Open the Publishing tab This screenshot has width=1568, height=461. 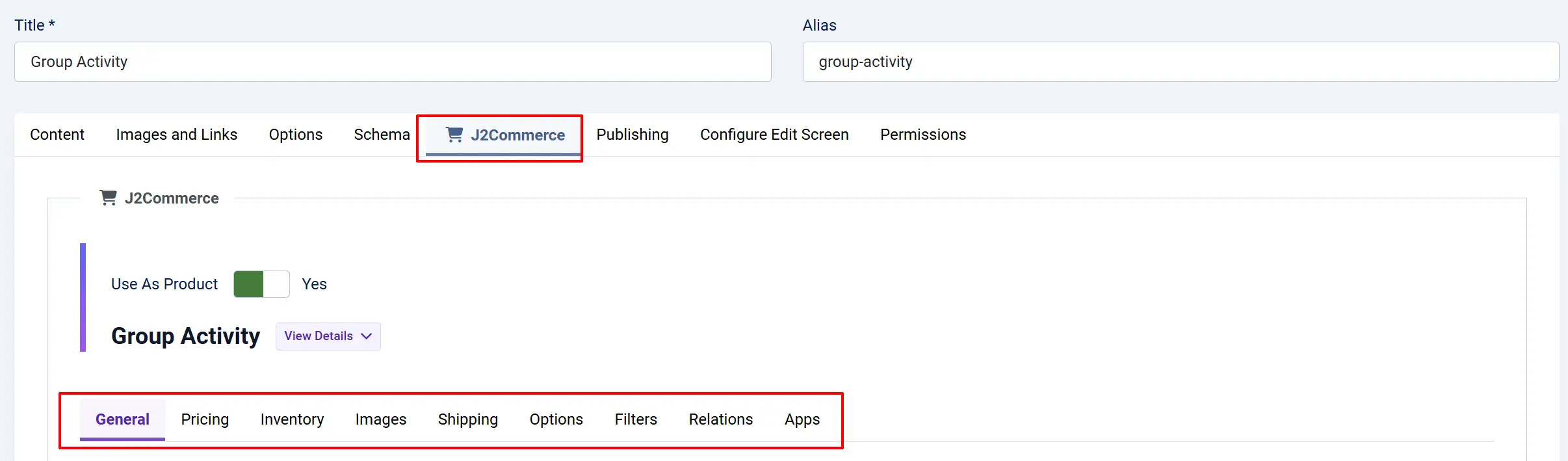click(x=633, y=135)
